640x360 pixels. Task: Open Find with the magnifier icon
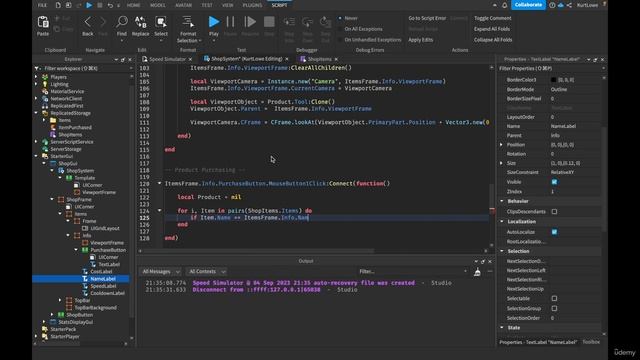tap(122, 22)
